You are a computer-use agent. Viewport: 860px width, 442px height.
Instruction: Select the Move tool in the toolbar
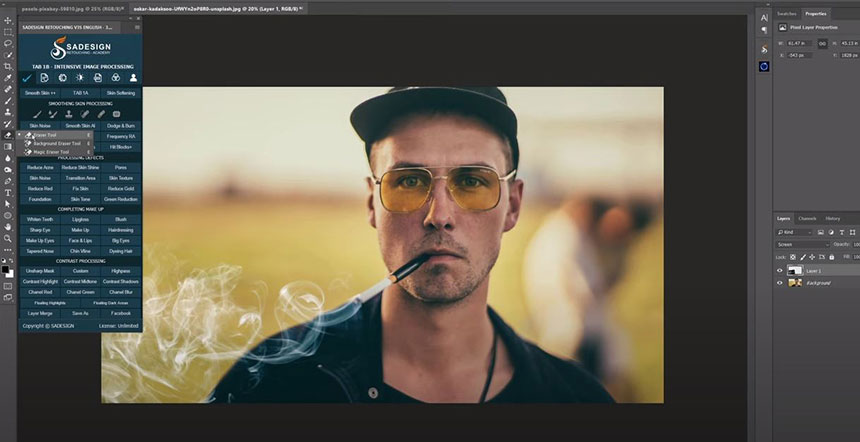point(8,20)
